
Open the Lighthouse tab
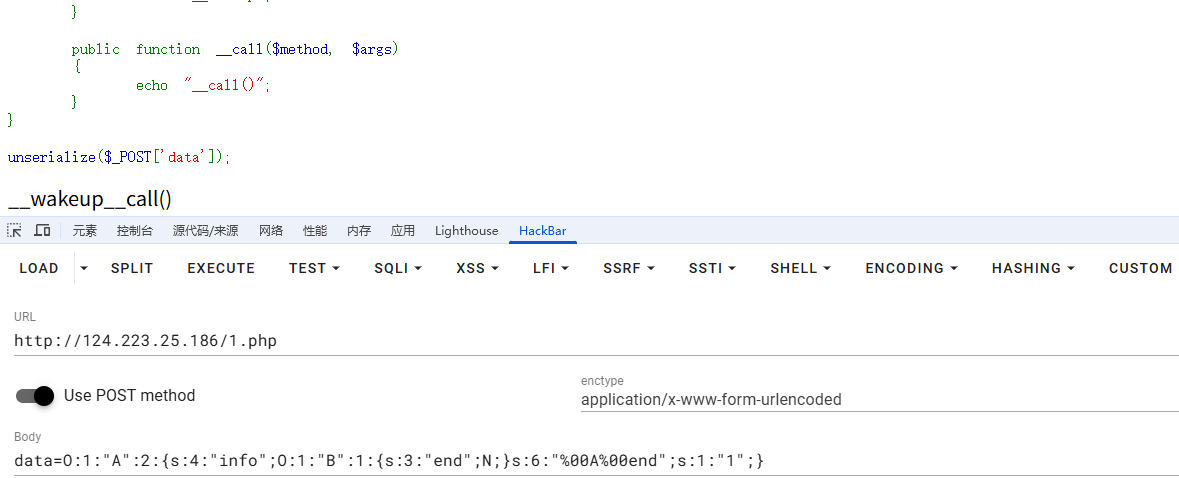466,231
